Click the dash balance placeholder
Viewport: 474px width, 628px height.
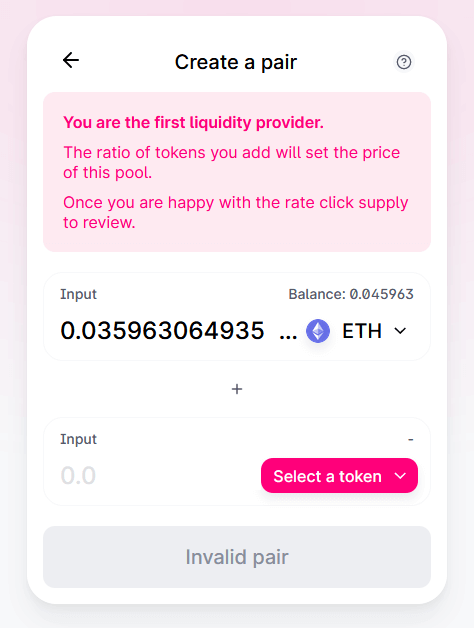[x=411, y=439]
